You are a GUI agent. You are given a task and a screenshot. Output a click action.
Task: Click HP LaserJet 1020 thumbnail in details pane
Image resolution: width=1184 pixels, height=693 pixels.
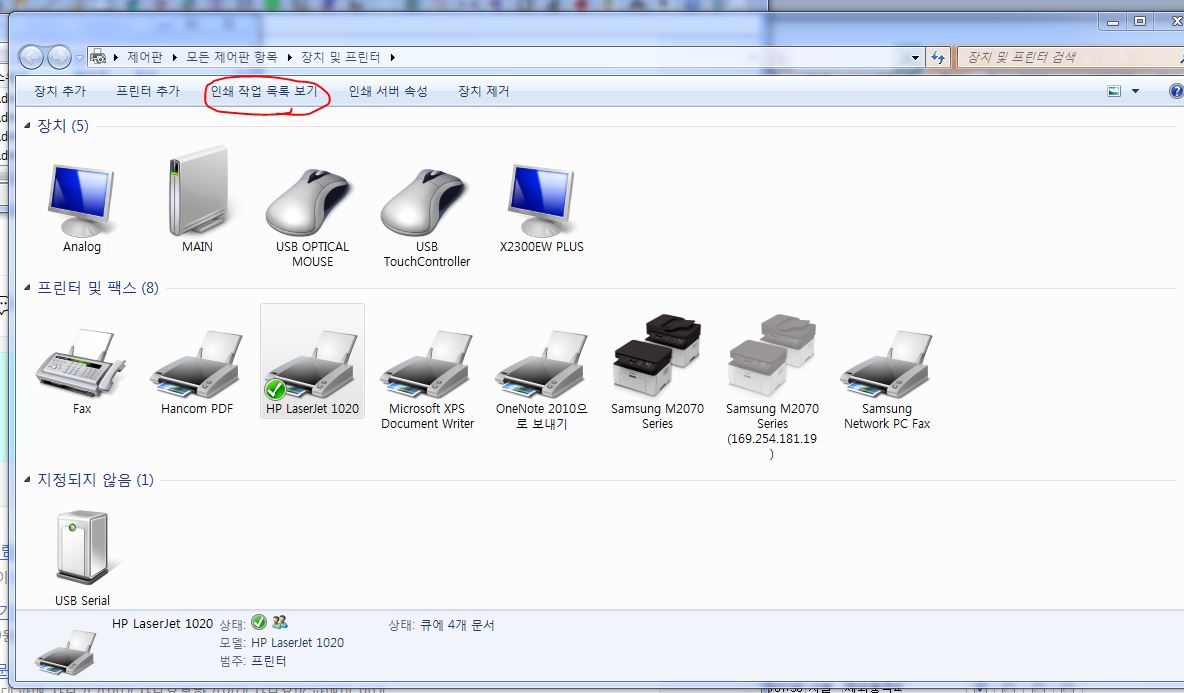coord(66,652)
